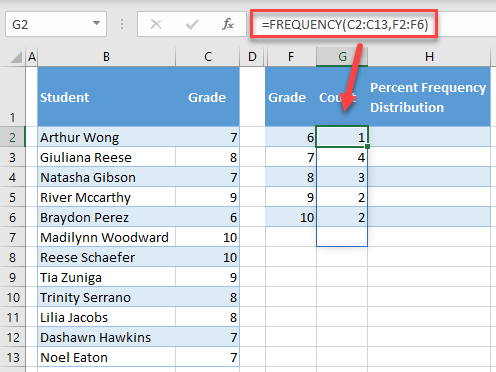Click the Grade header in column F
496x372 pixels.
(291, 97)
